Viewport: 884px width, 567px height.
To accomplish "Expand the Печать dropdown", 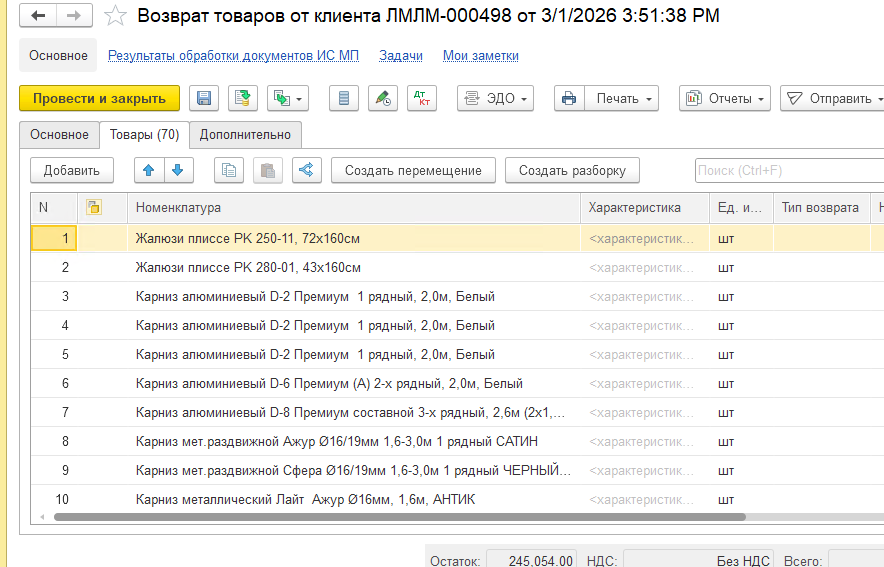I will (622, 99).
